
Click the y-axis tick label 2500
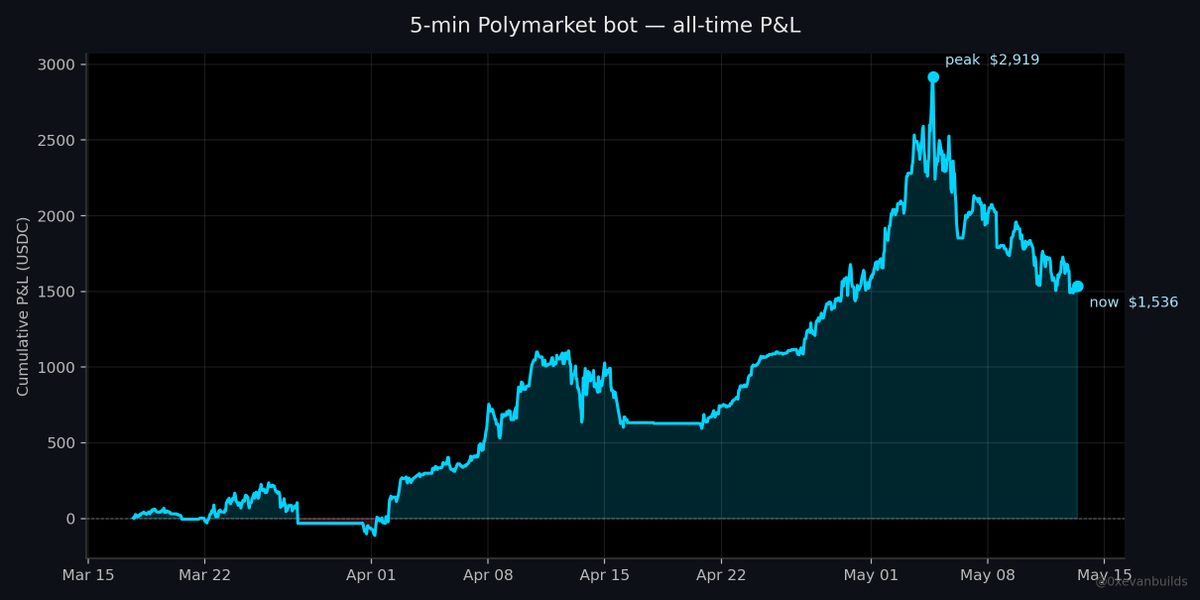tap(58, 140)
